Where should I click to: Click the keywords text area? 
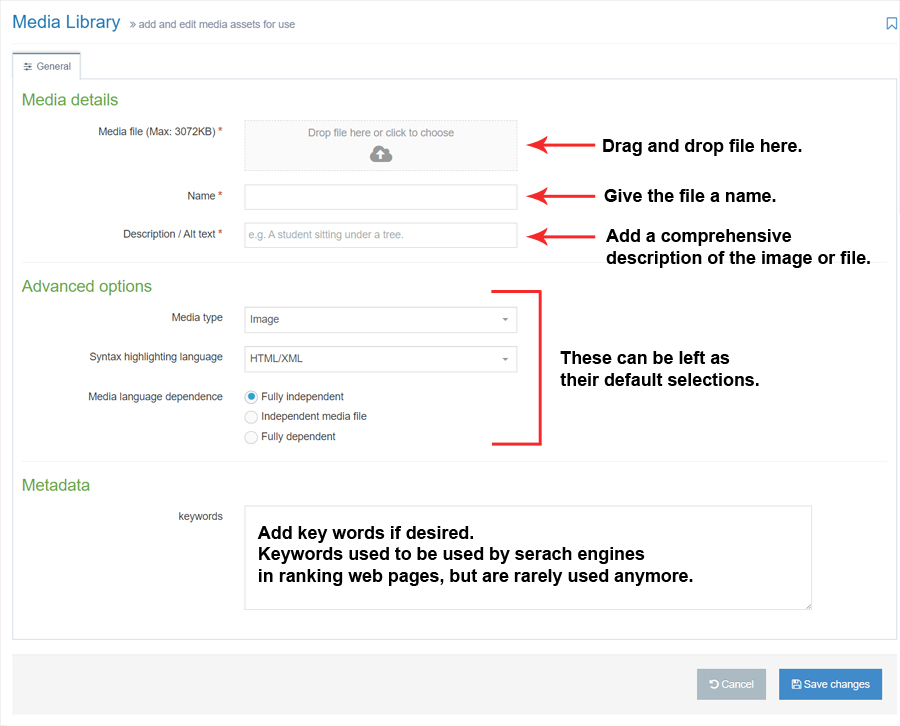point(528,557)
